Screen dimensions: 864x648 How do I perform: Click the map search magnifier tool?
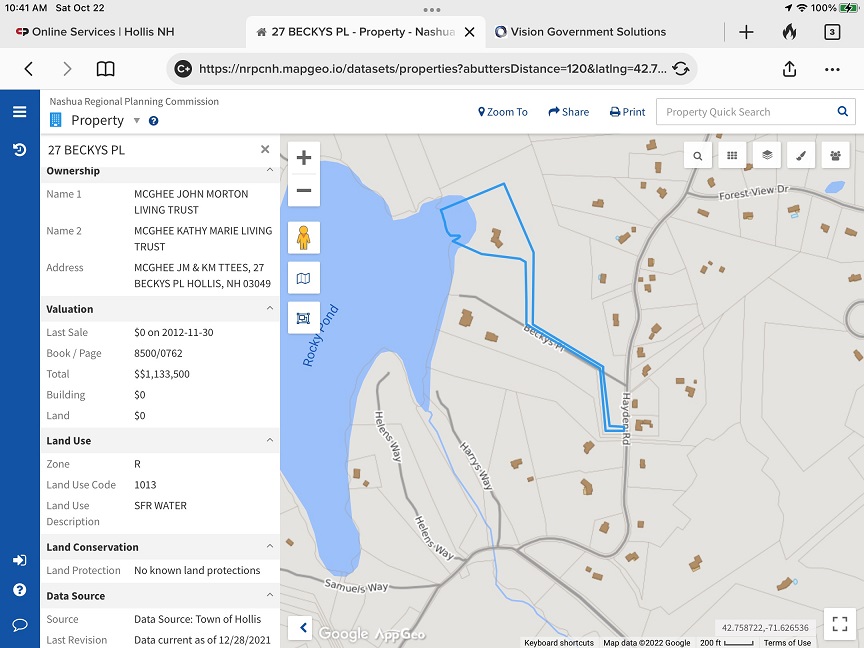click(697, 155)
